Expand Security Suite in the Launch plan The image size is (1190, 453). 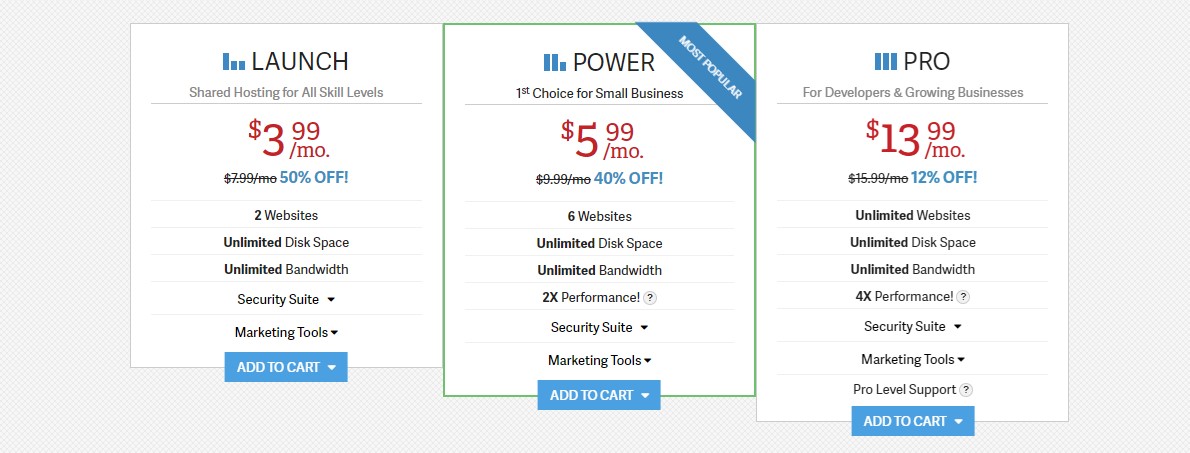[286, 299]
